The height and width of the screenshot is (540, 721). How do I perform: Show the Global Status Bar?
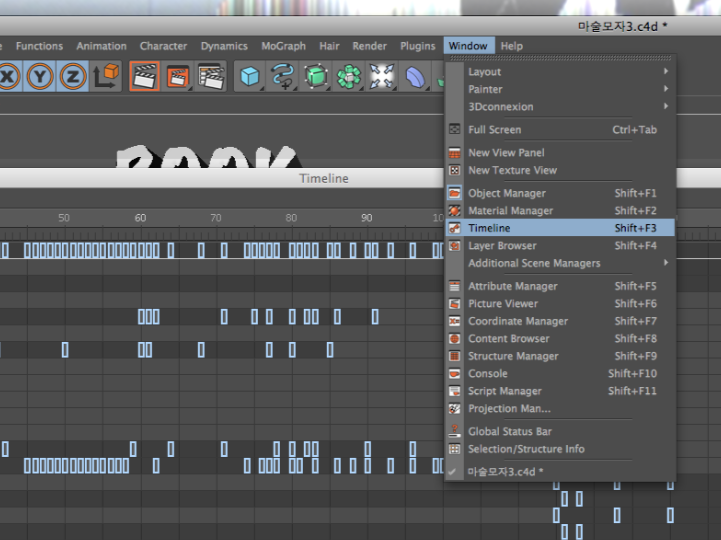tap(560, 431)
